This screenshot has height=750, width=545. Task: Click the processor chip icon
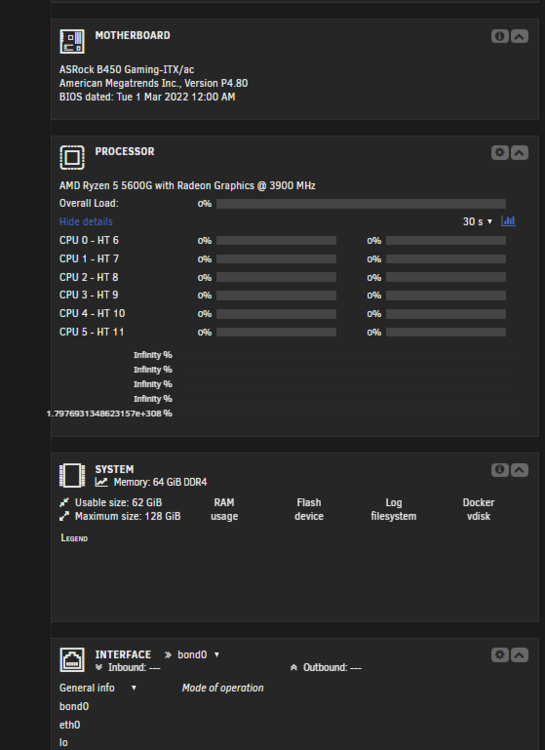click(x=72, y=157)
